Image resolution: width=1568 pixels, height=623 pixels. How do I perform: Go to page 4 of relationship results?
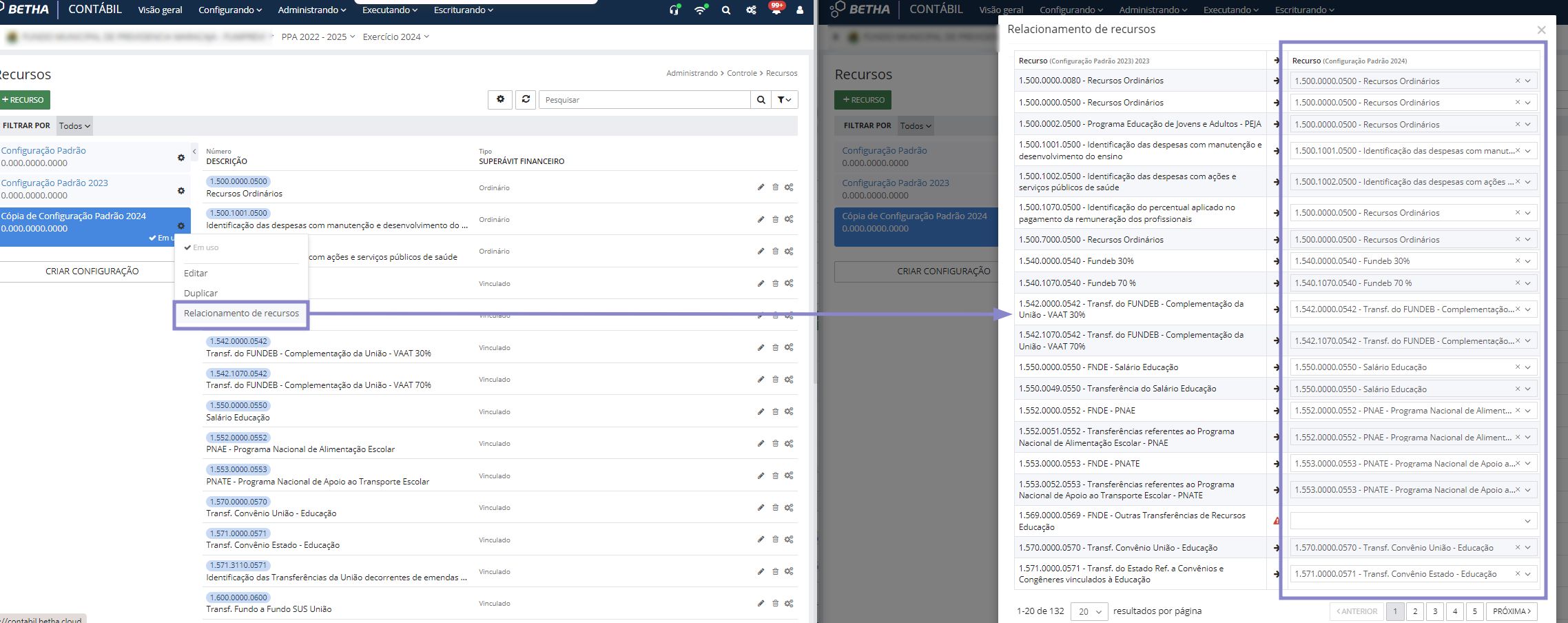(1455, 611)
